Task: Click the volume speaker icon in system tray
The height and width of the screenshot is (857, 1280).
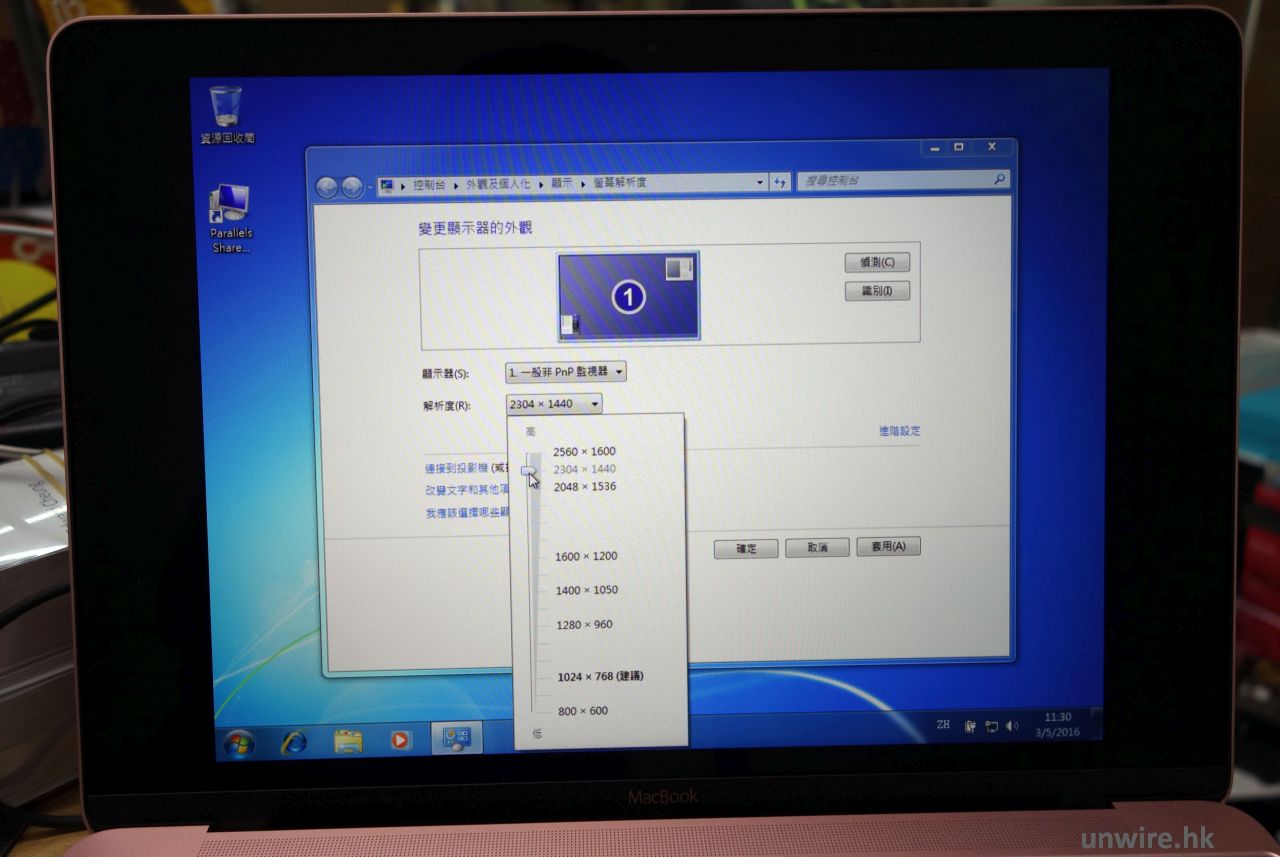Action: [x=1012, y=725]
